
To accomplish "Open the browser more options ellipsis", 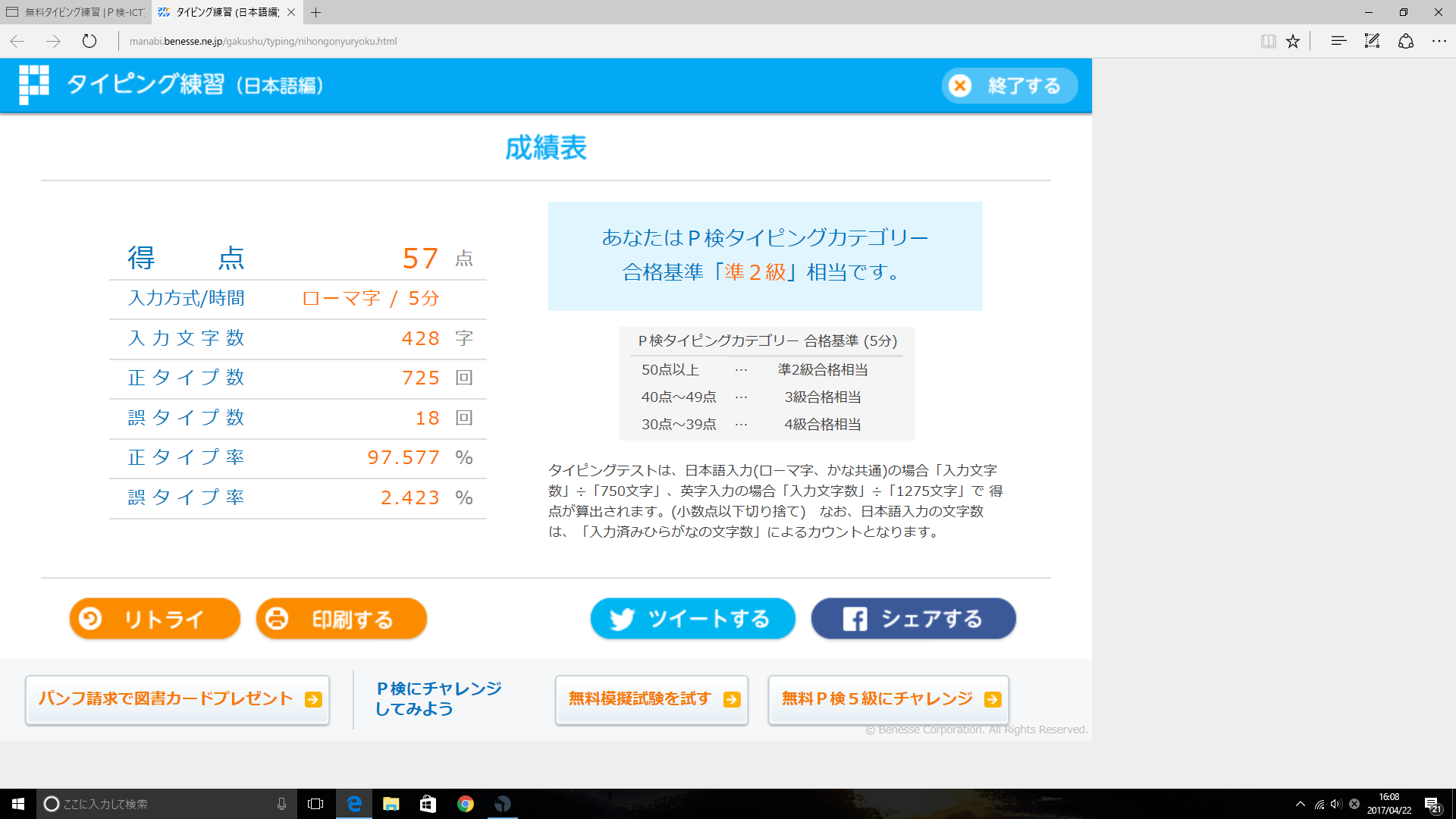I will (1439, 41).
